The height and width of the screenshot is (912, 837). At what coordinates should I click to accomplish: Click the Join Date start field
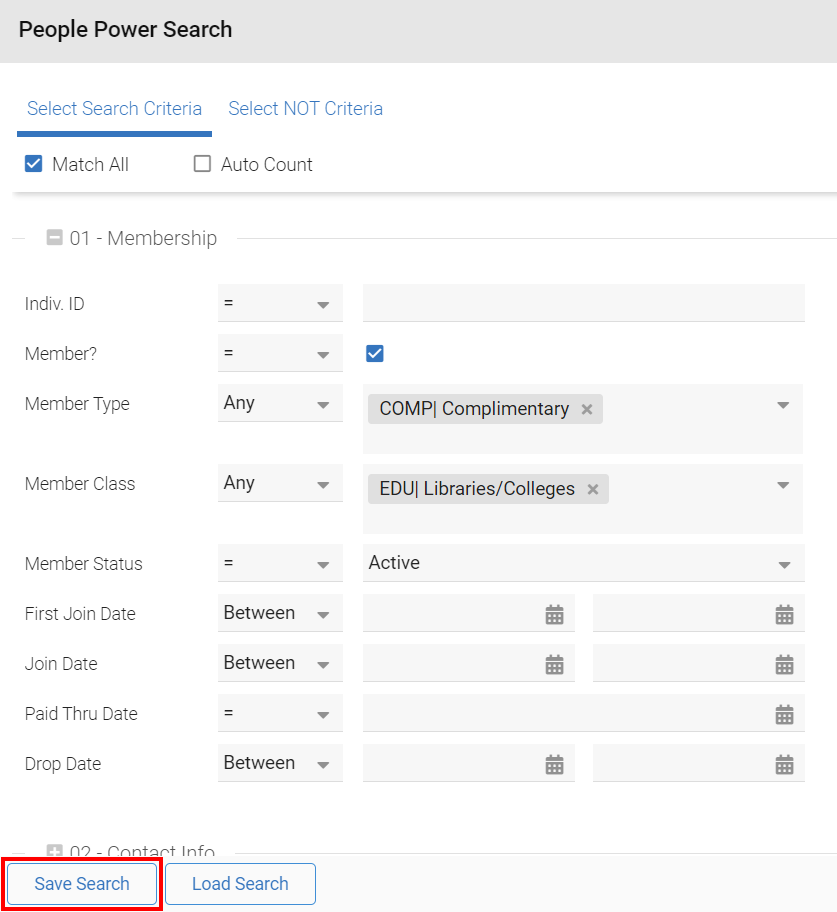pos(468,663)
